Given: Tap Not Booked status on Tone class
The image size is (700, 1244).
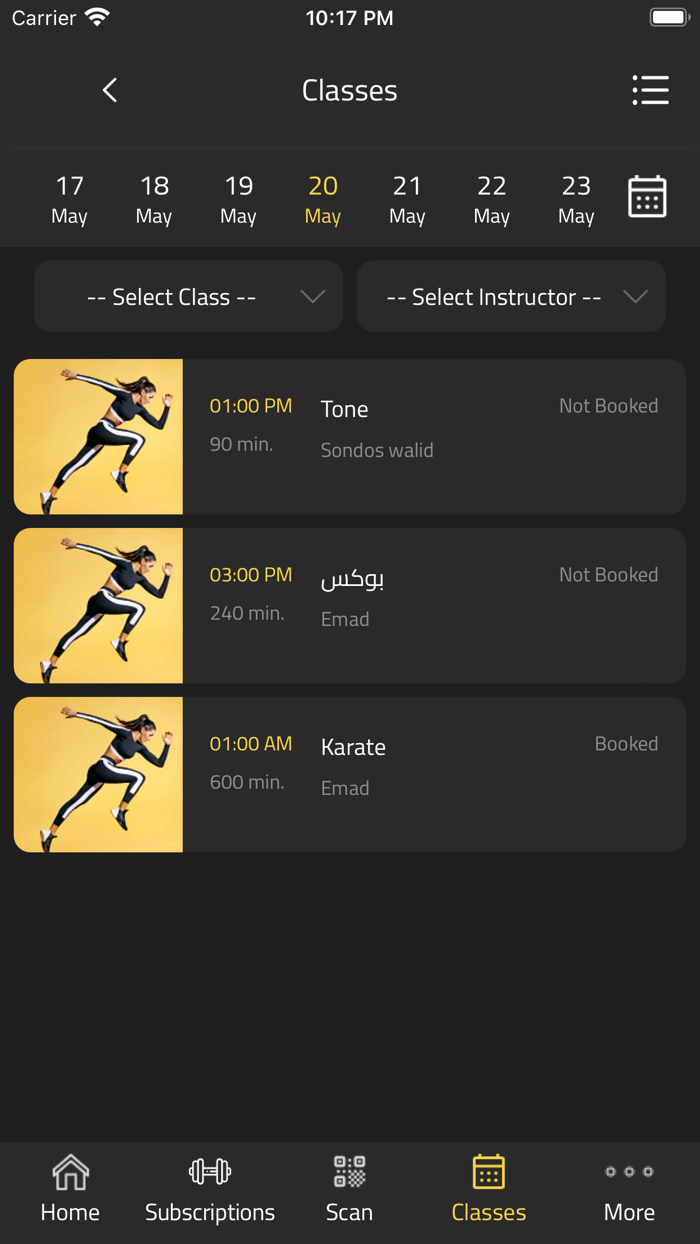Looking at the screenshot, I should pyautogui.click(x=608, y=406).
